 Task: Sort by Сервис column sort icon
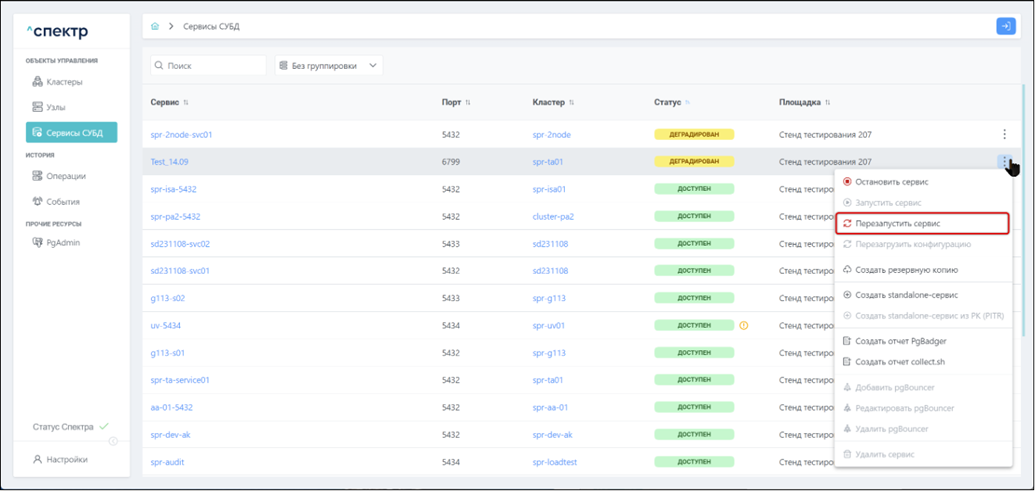(186, 102)
